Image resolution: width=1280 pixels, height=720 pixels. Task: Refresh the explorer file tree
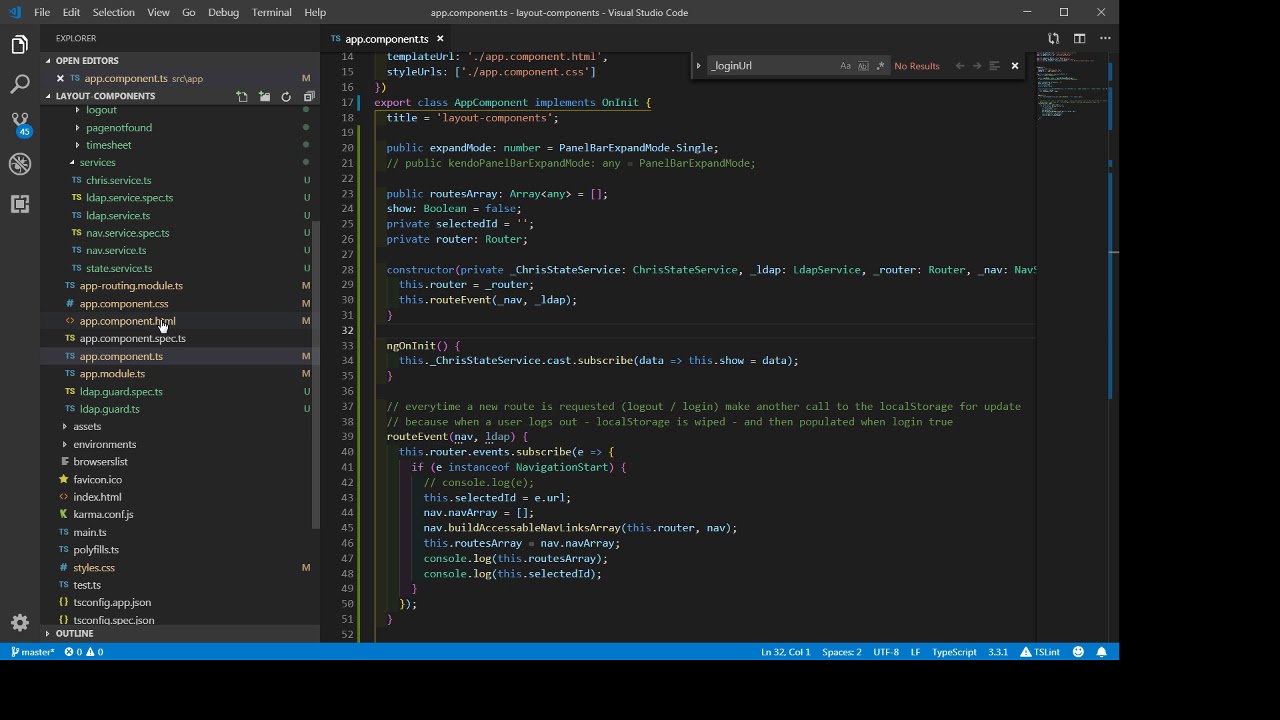pyautogui.click(x=286, y=97)
